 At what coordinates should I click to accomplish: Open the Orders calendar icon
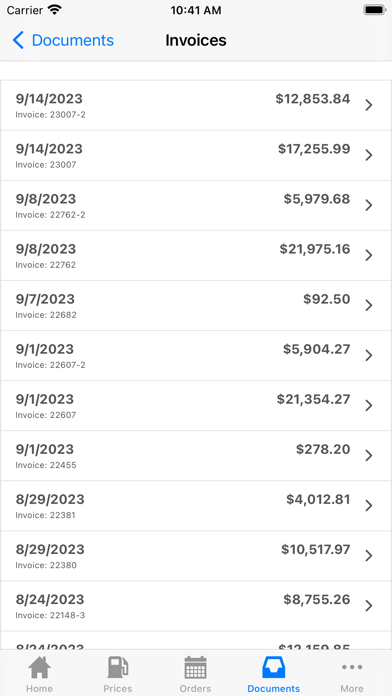(195, 668)
